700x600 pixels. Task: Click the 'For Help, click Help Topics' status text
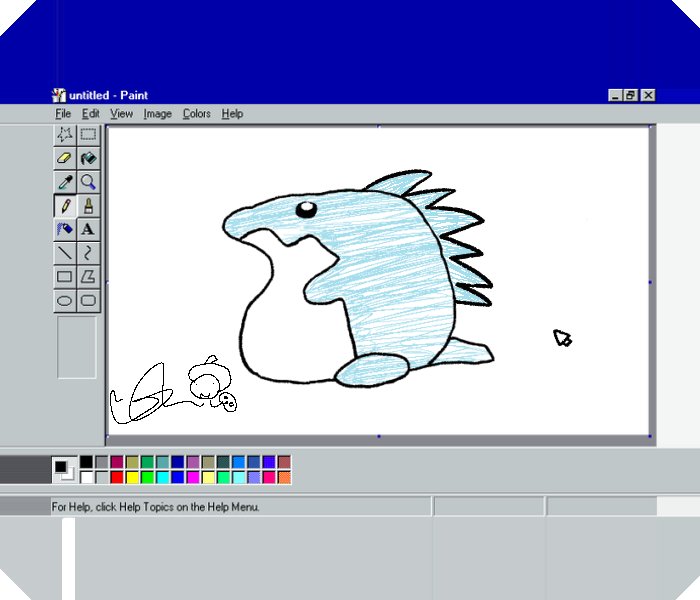tap(155, 507)
